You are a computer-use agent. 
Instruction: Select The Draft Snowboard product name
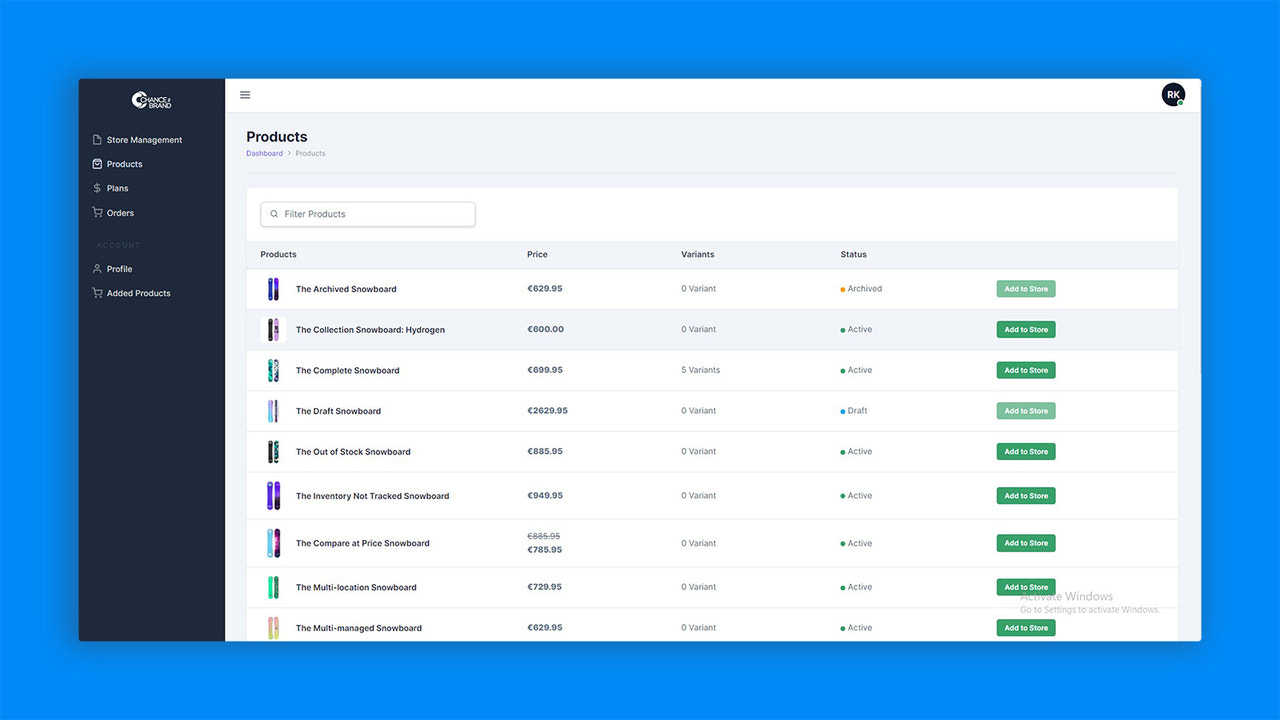(x=338, y=411)
